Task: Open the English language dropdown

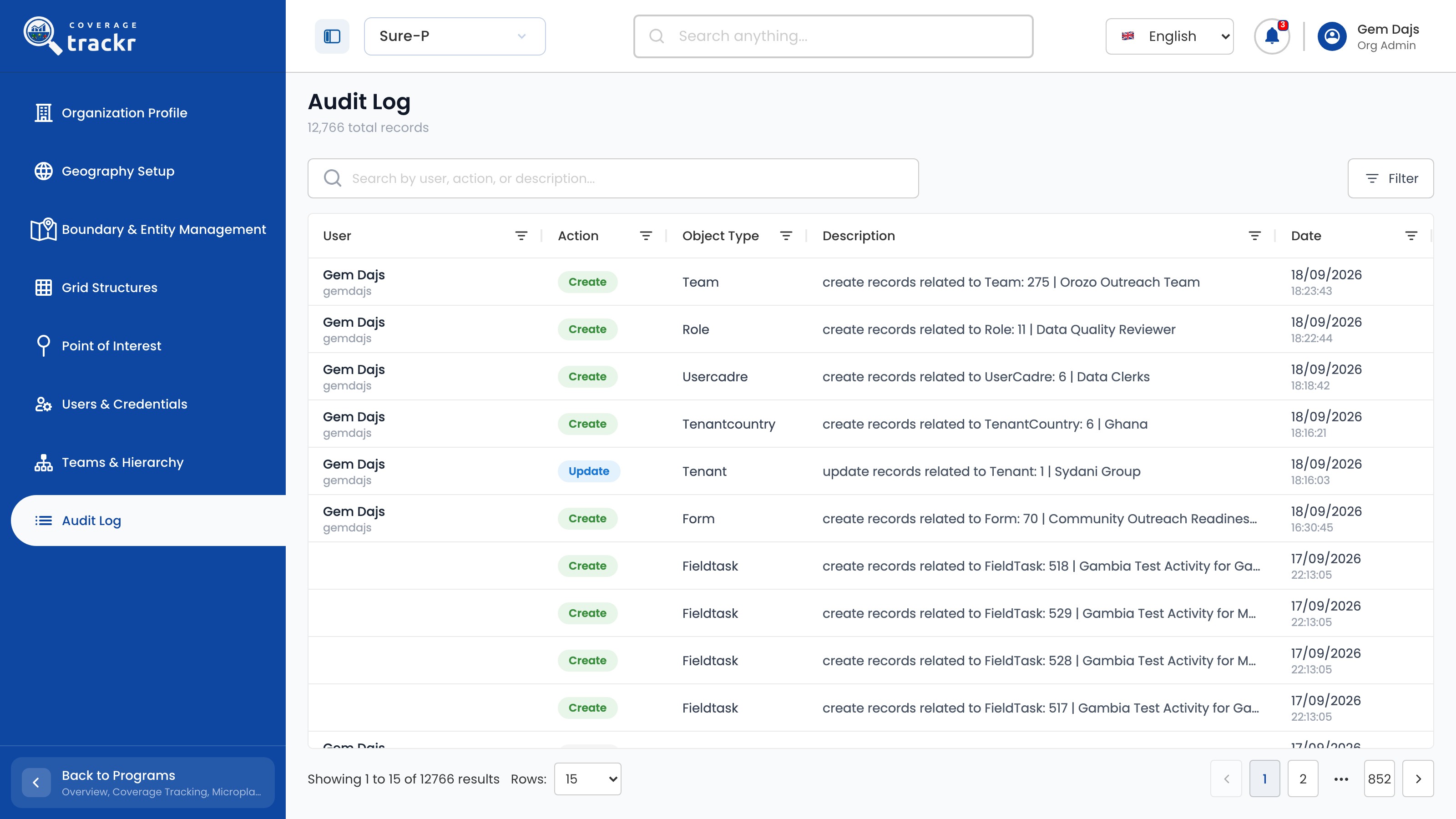Action: [x=1169, y=36]
